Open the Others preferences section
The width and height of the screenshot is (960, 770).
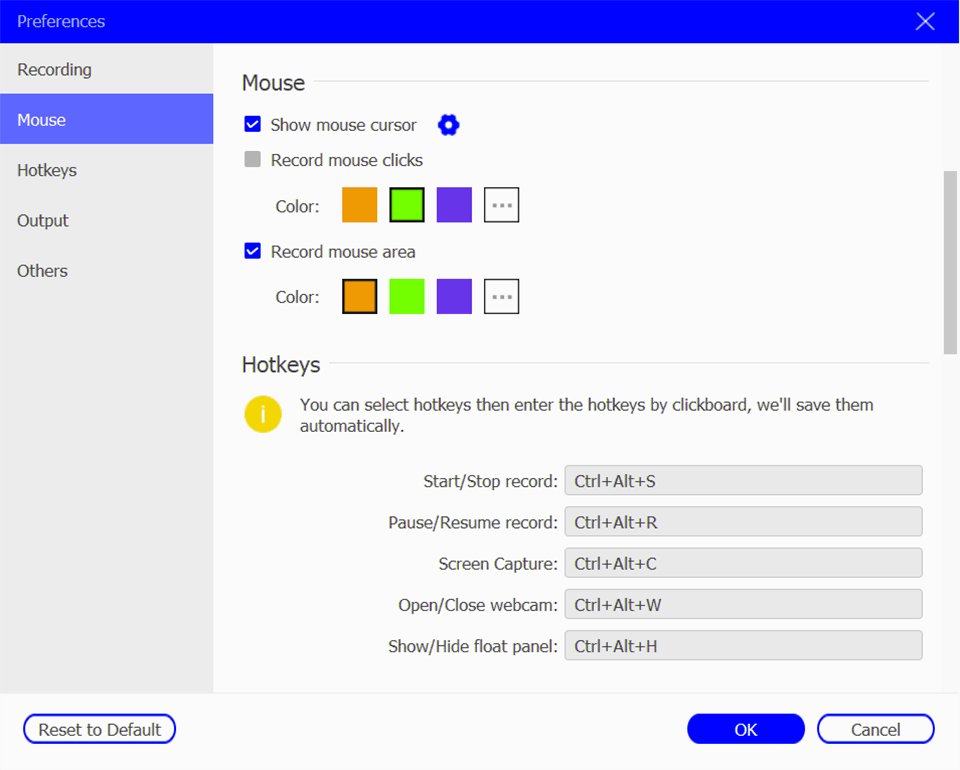(41, 270)
